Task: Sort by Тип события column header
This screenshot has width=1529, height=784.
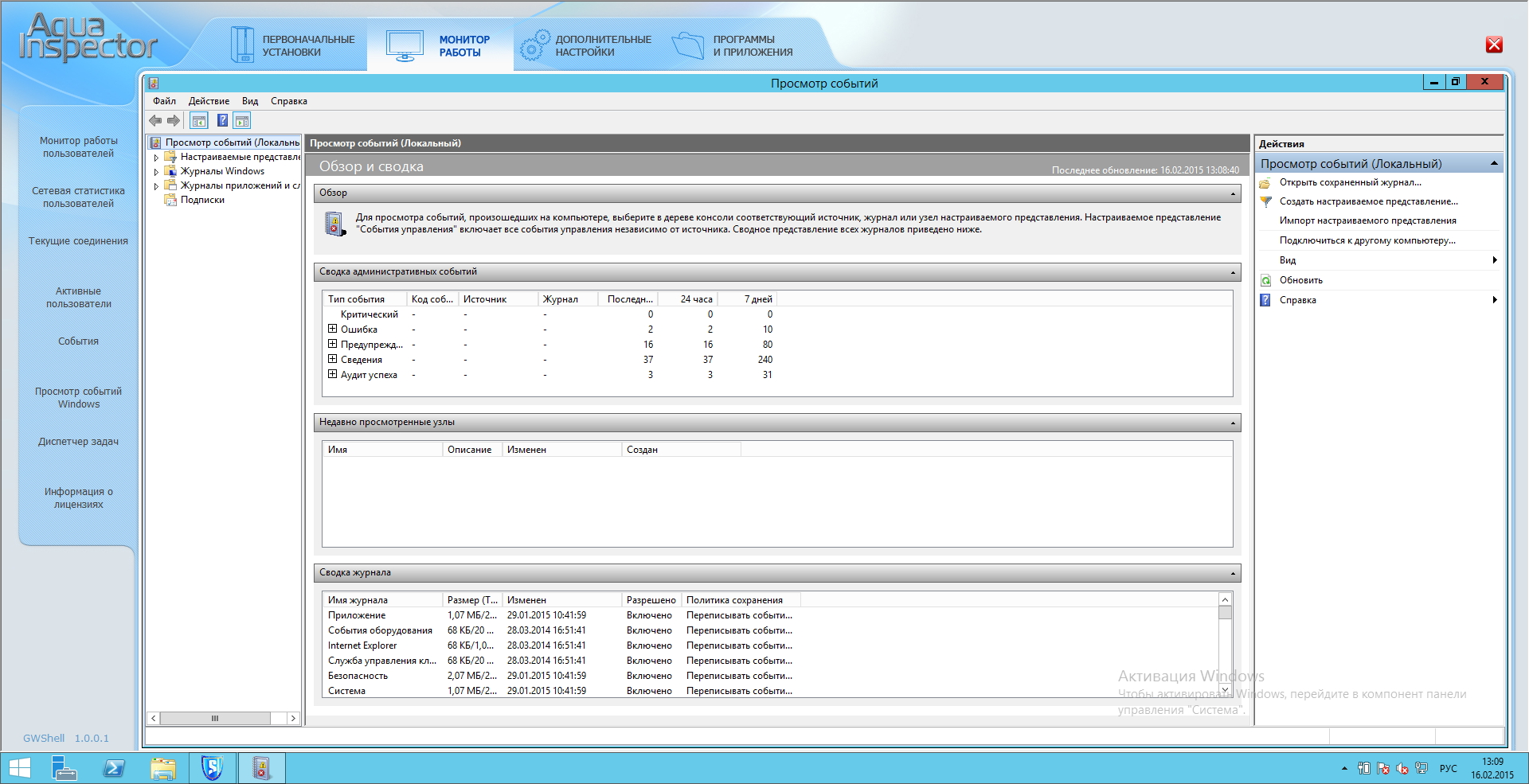Action: (x=365, y=299)
